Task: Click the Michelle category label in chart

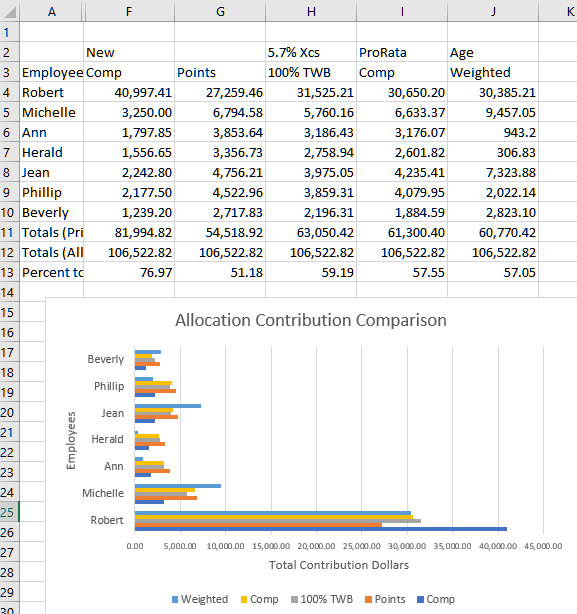Action: coord(103,493)
